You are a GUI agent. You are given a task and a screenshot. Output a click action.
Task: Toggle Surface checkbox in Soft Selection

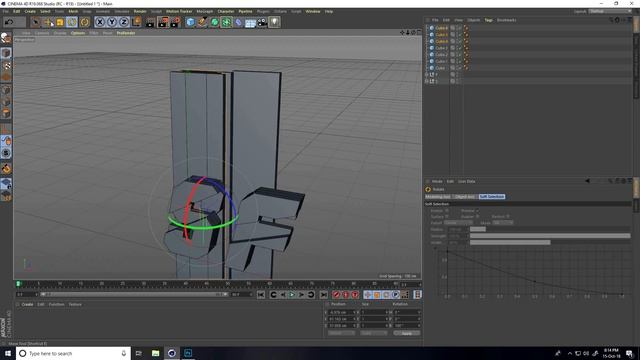447,216
